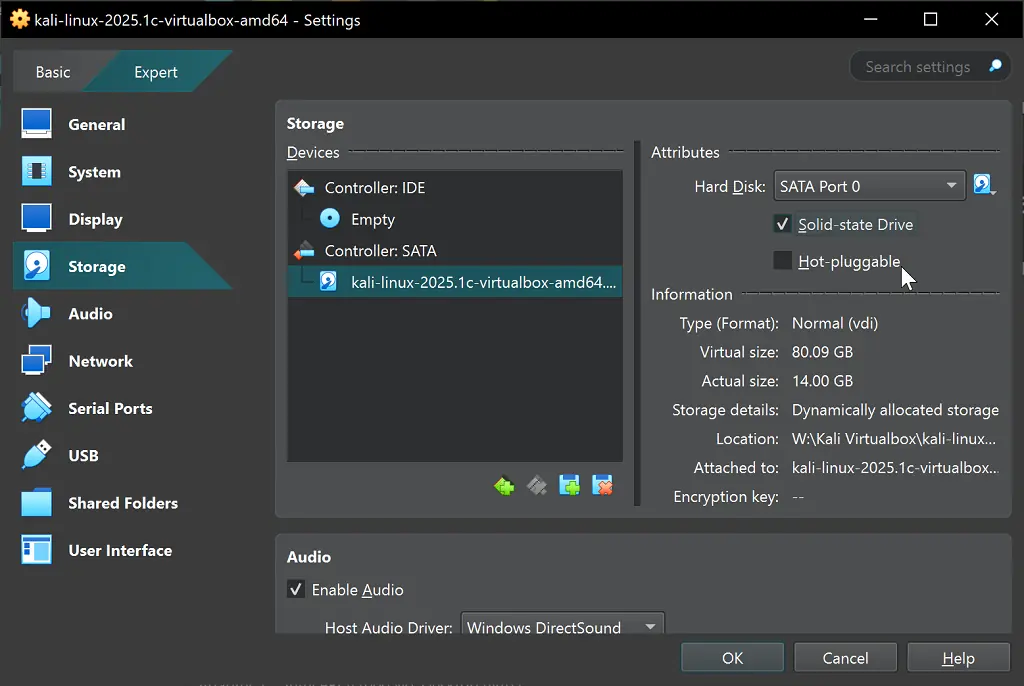Toggle the Solid-state Drive checkbox
The height and width of the screenshot is (686, 1024).
pos(782,224)
